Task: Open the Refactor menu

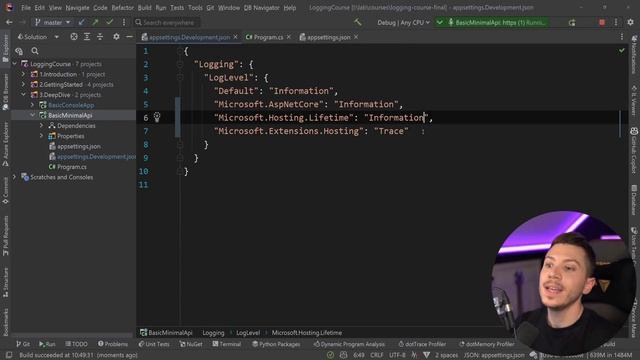Action: tap(122, 8)
